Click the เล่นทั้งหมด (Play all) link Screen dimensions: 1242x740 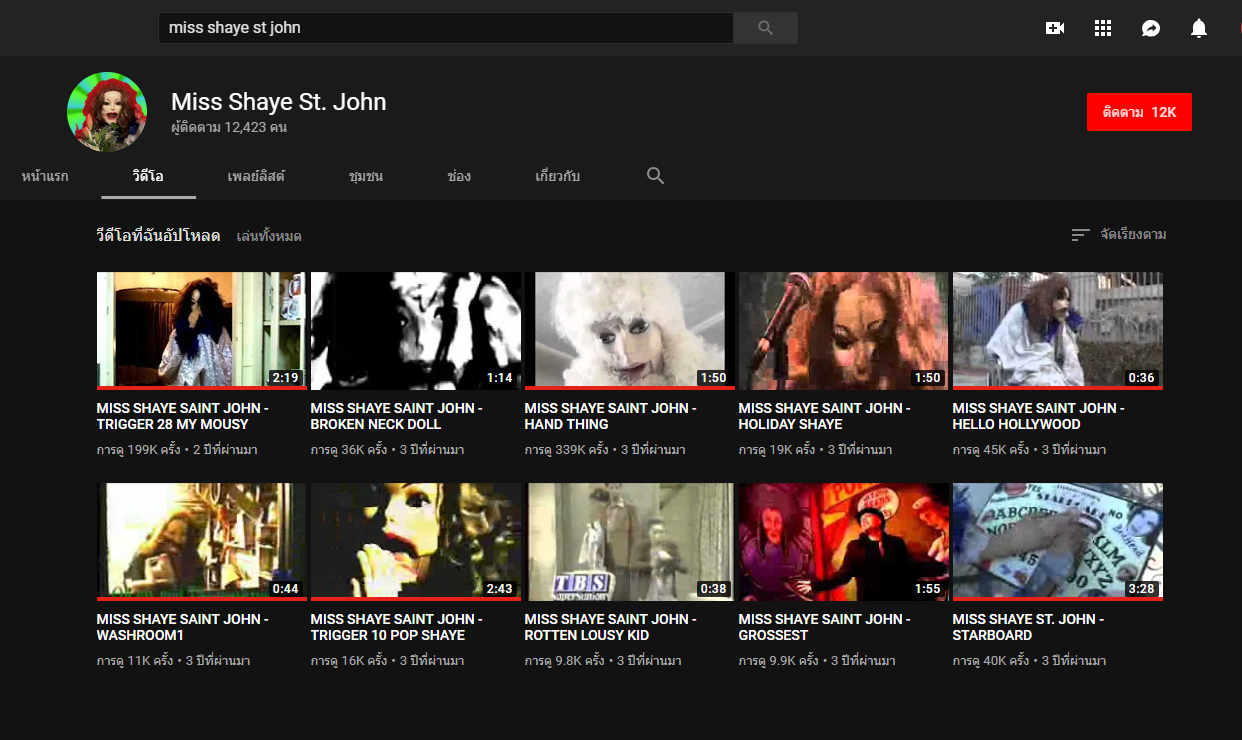click(x=269, y=236)
